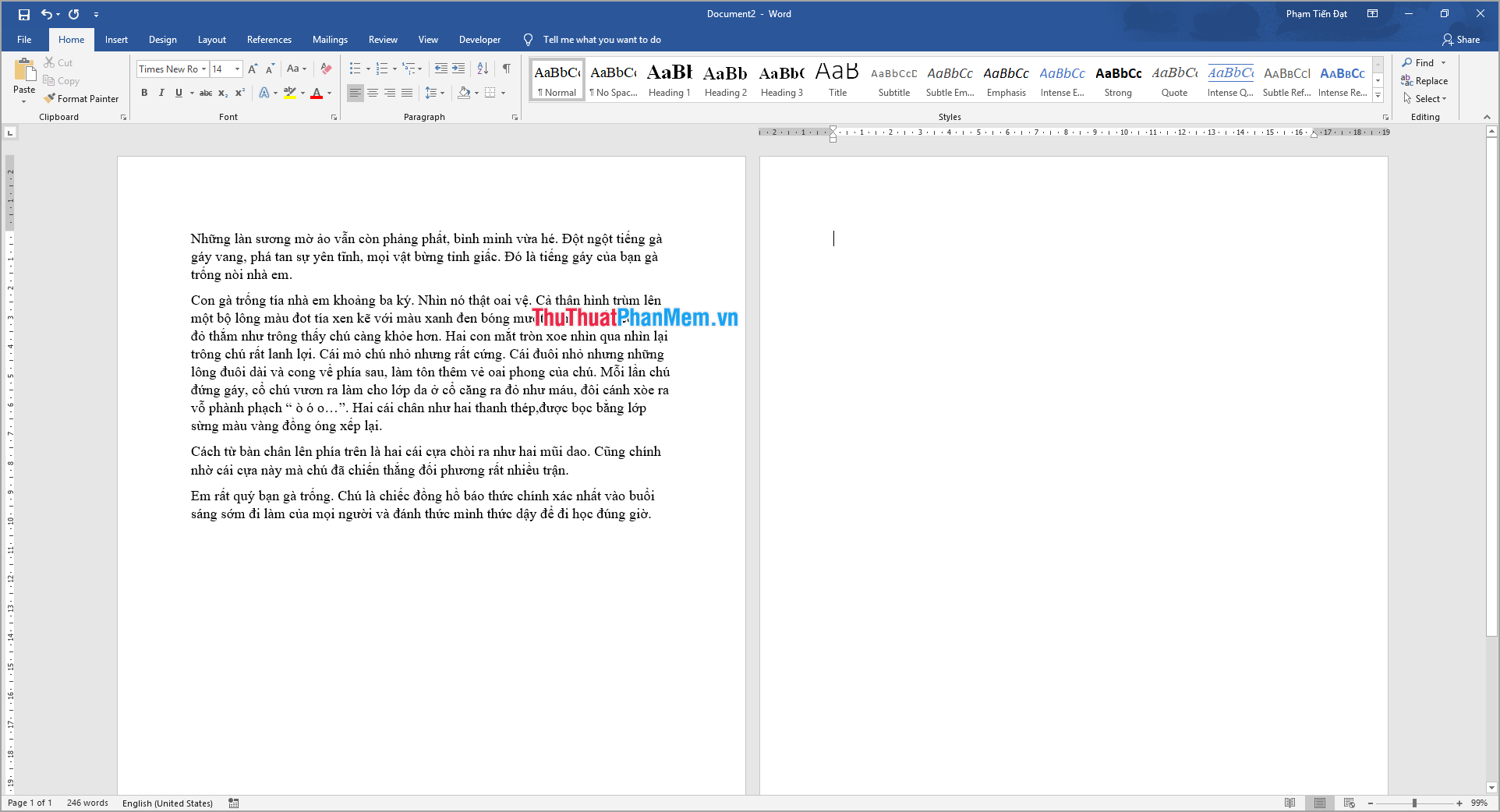Viewport: 1500px width, 812px height.
Task: Open font size dropdown
Action: tap(238, 69)
